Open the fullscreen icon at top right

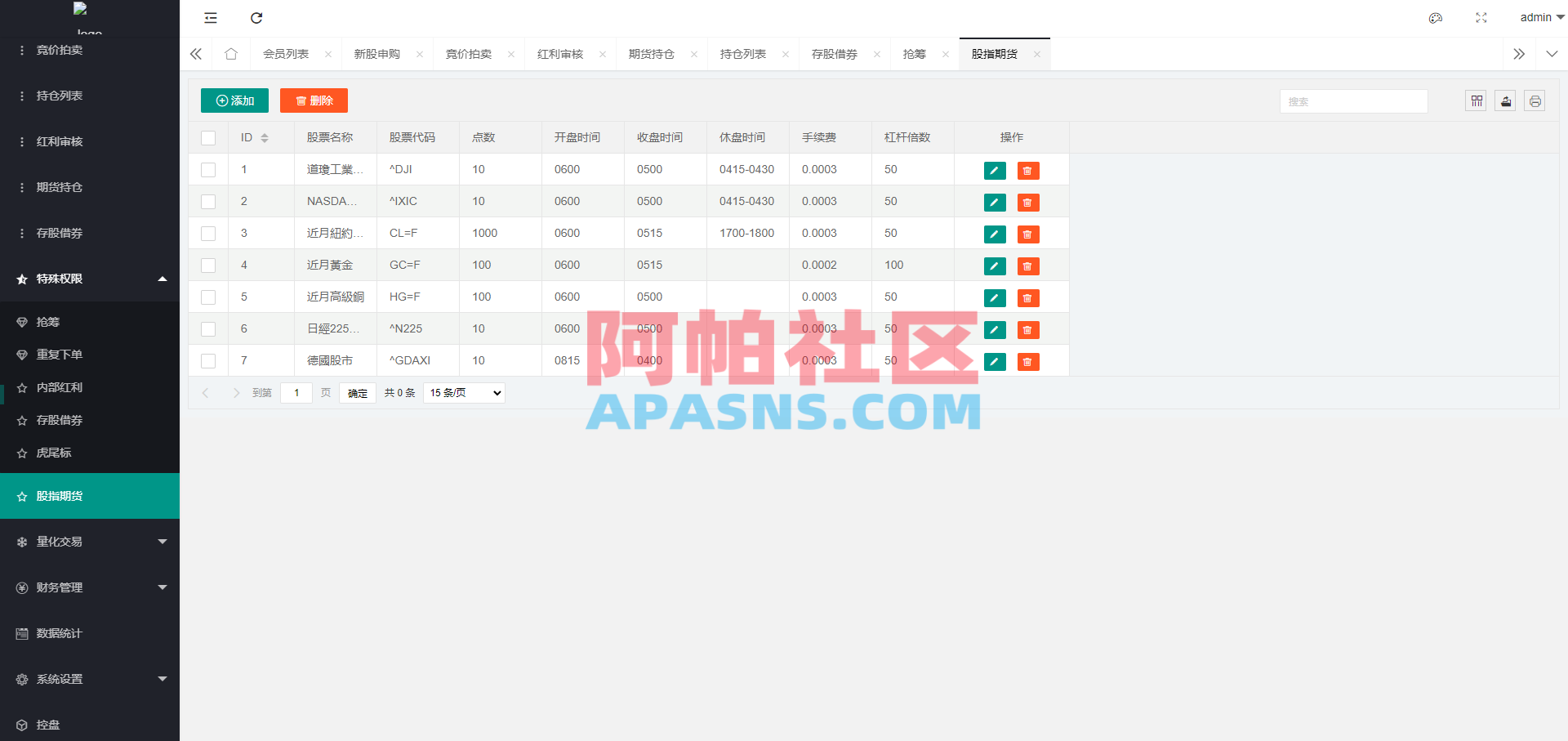[x=1481, y=17]
